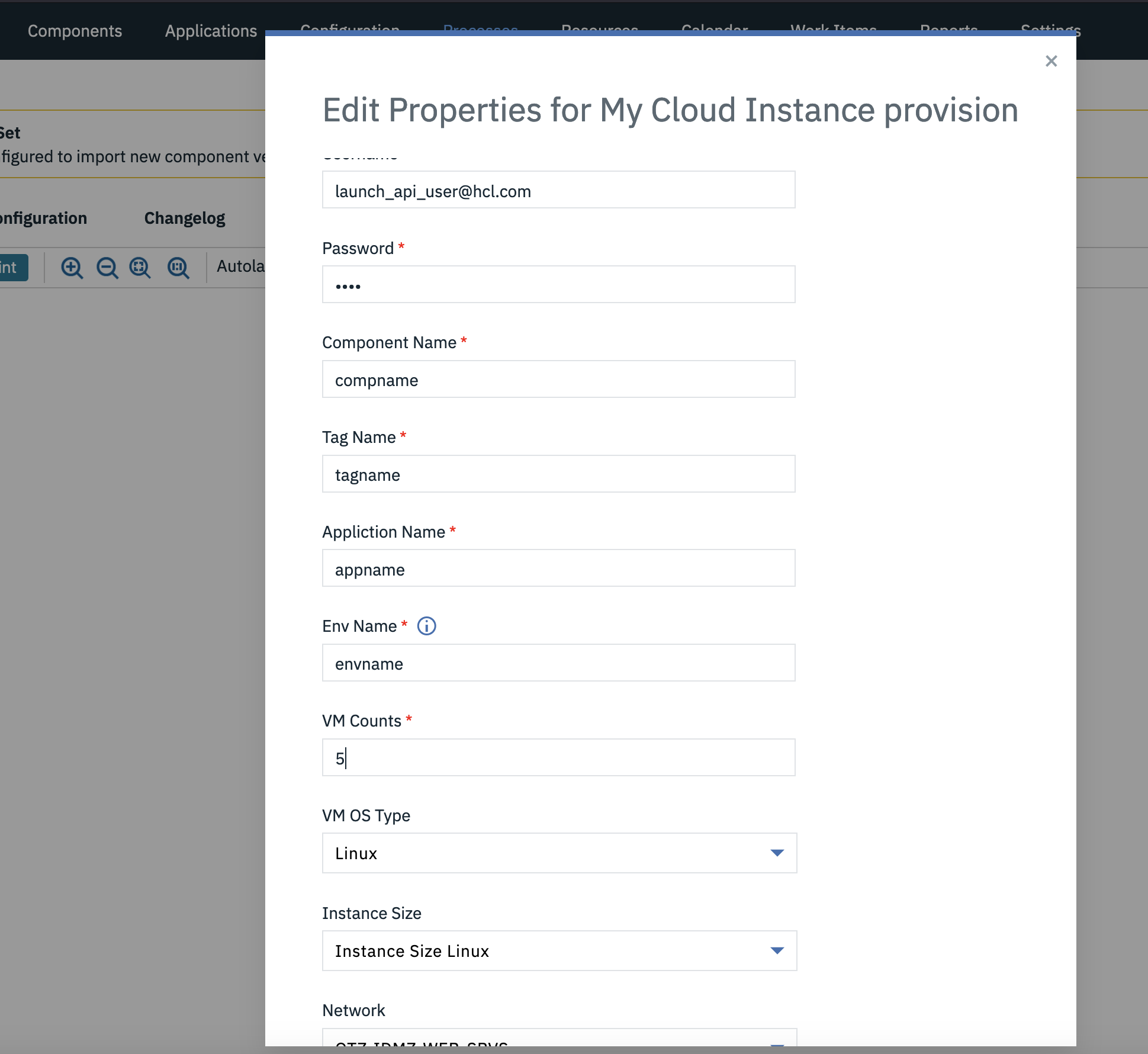Click the actual size 1:1 zoom icon

(178, 268)
